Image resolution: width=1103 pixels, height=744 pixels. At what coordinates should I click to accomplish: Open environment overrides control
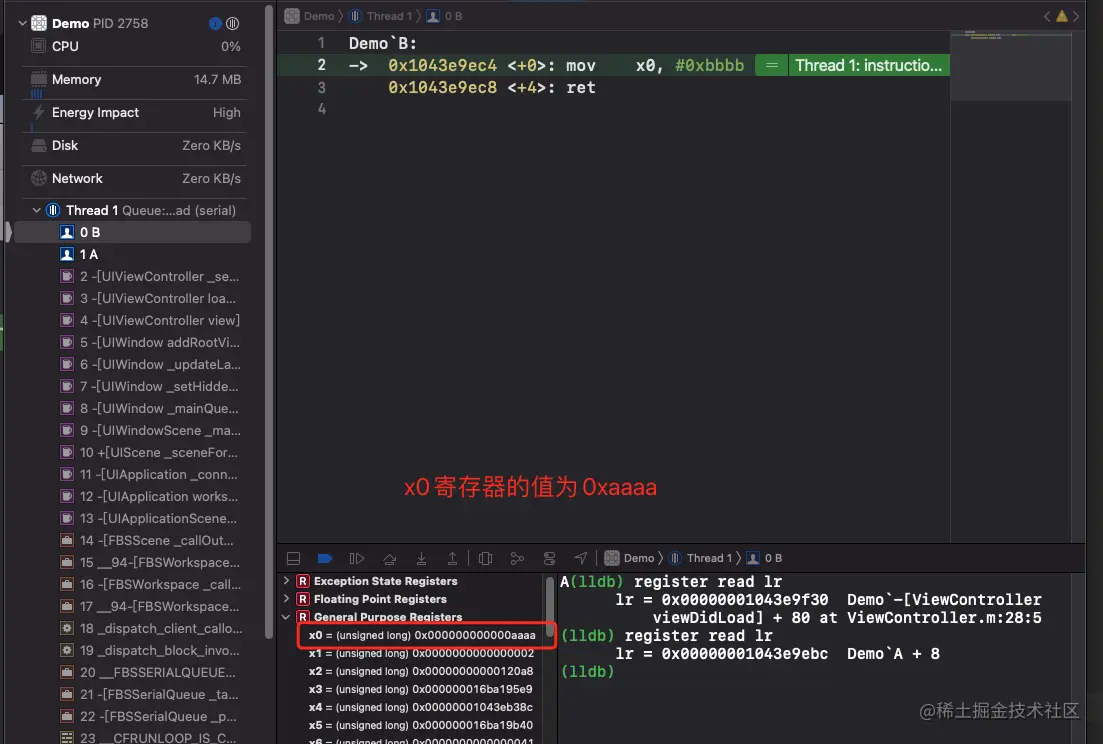549,558
